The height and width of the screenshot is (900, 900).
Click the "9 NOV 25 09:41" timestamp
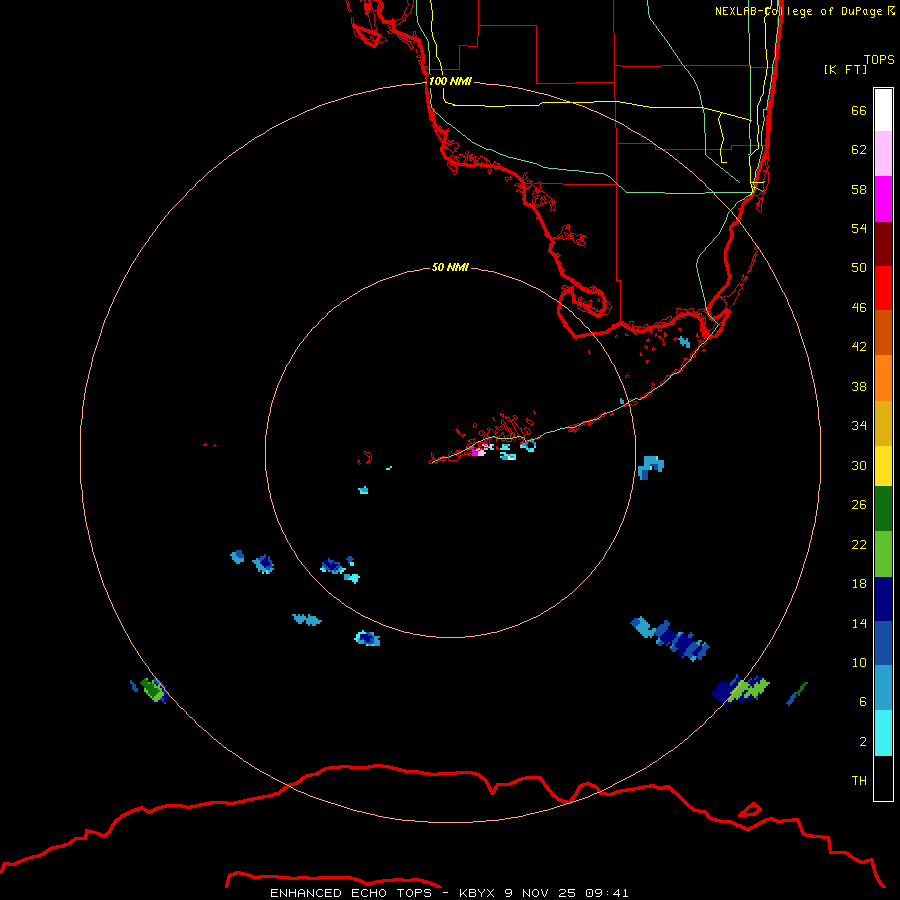567,893
